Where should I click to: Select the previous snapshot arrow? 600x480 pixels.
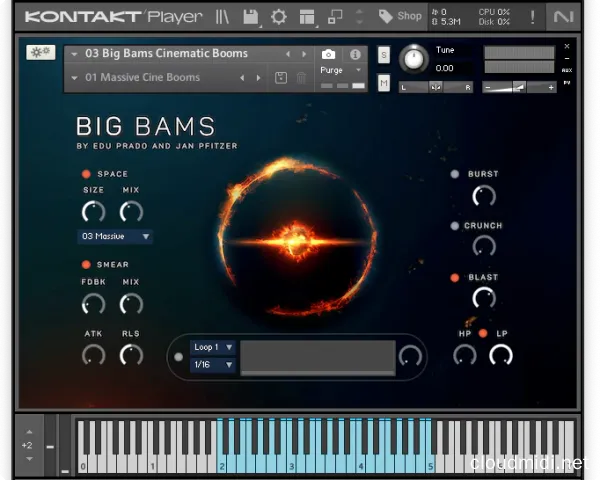242,78
